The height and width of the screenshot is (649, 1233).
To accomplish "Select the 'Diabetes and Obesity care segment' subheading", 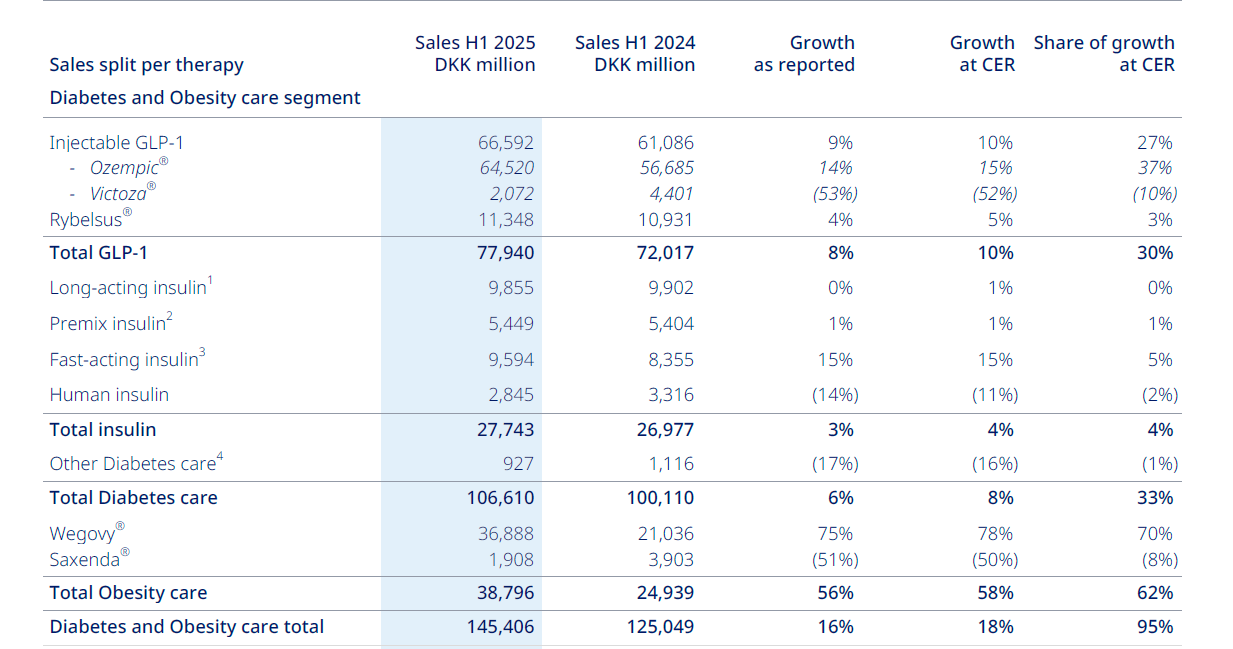I will (x=205, y=98).
